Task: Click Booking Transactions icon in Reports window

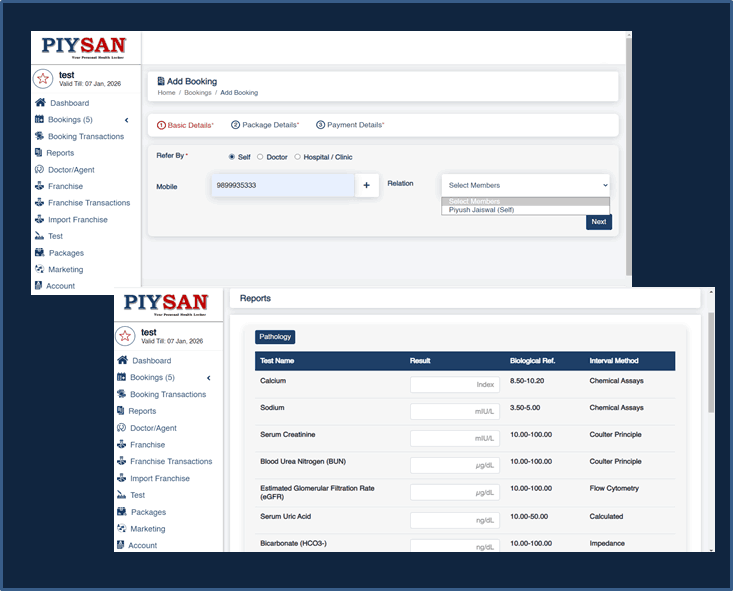Action: (x=122, y=394)
